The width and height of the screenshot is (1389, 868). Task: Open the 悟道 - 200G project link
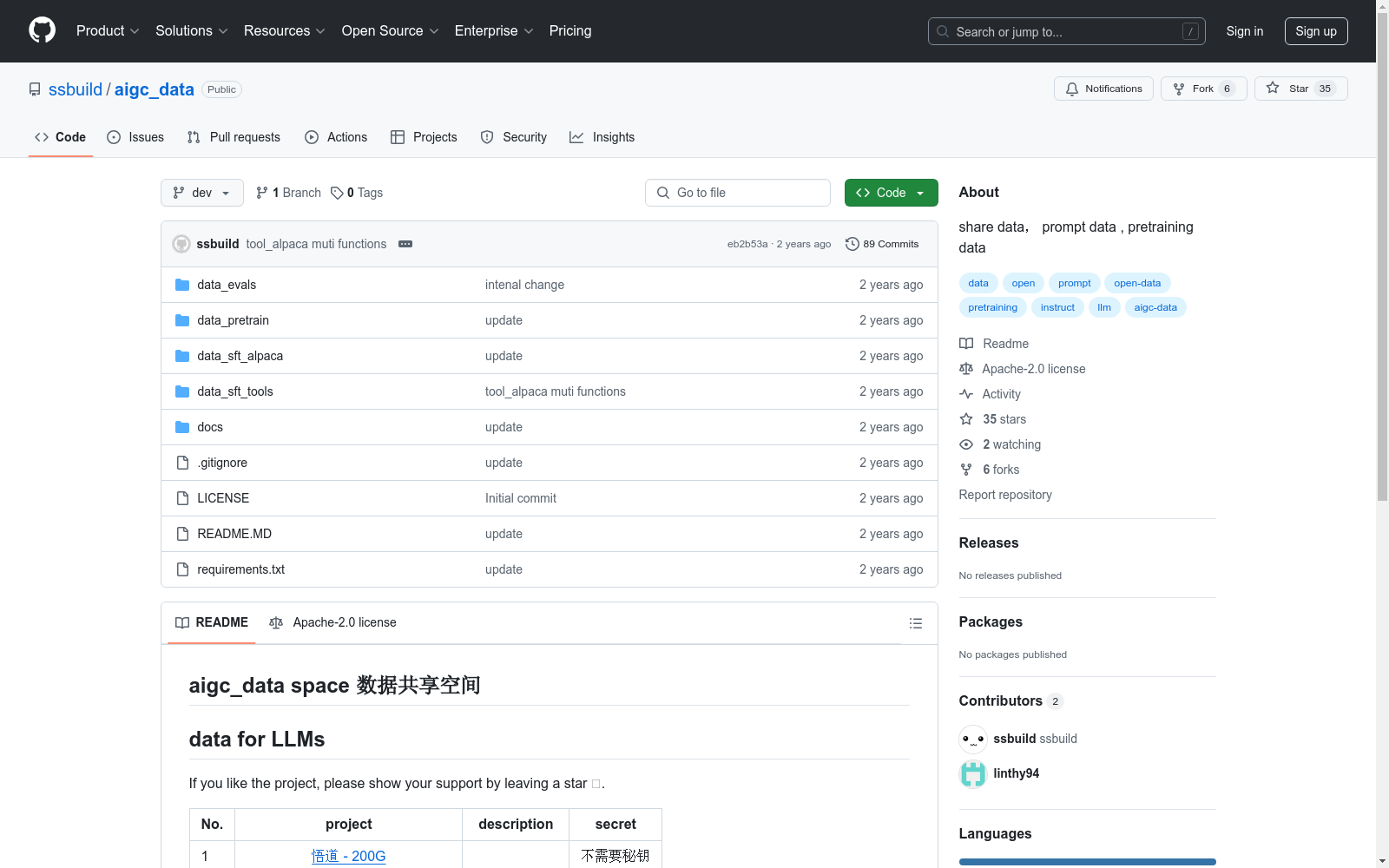click(348, 856)
